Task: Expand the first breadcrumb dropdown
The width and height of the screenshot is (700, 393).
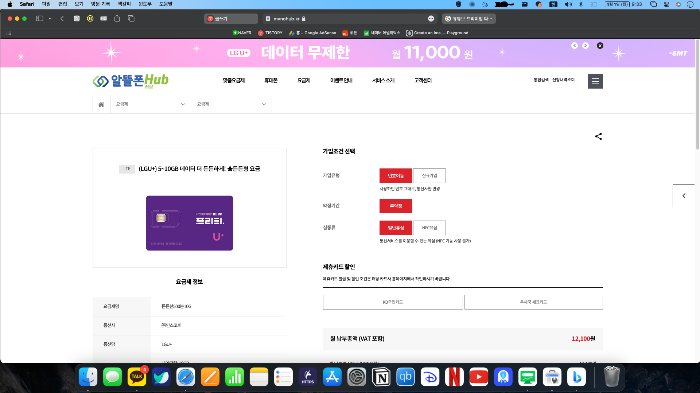Action: pos(150,104)
